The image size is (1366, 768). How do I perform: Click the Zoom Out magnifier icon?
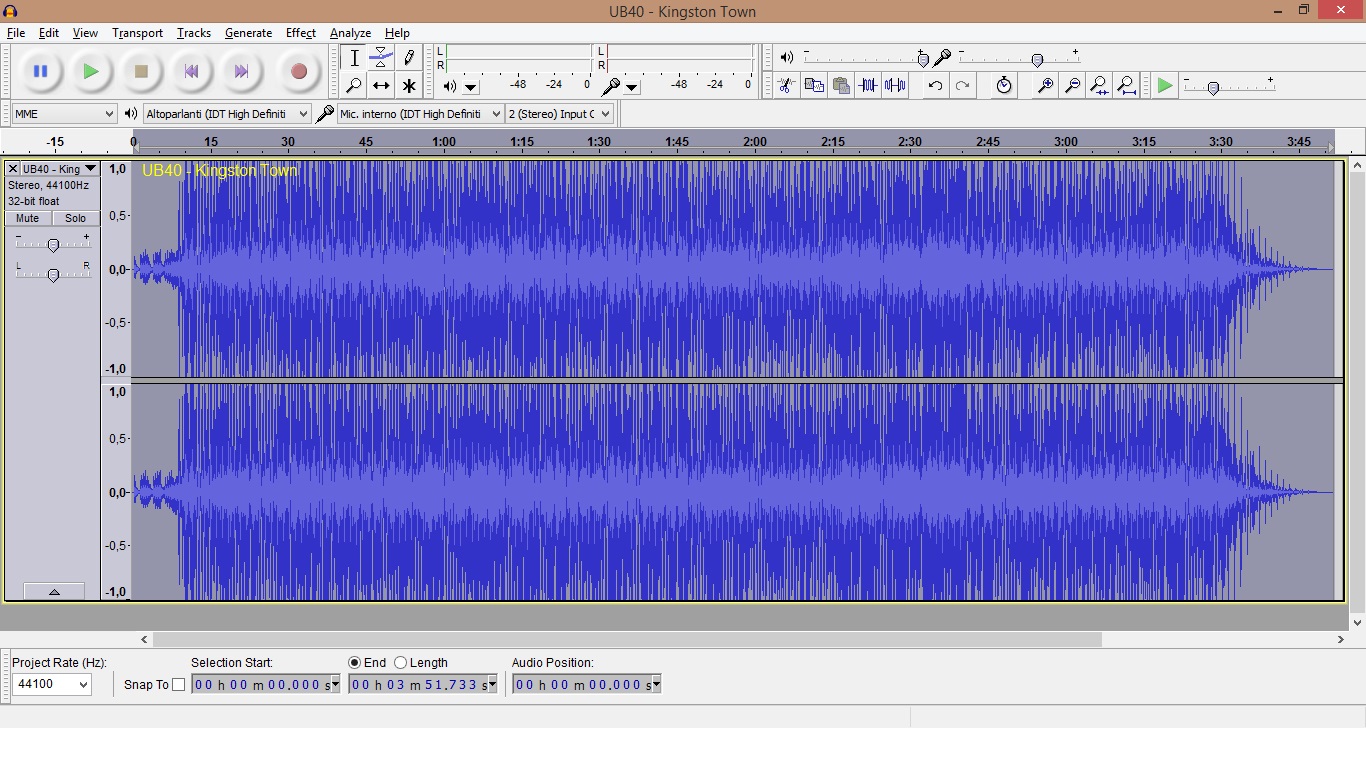[x=1072, y=86]
